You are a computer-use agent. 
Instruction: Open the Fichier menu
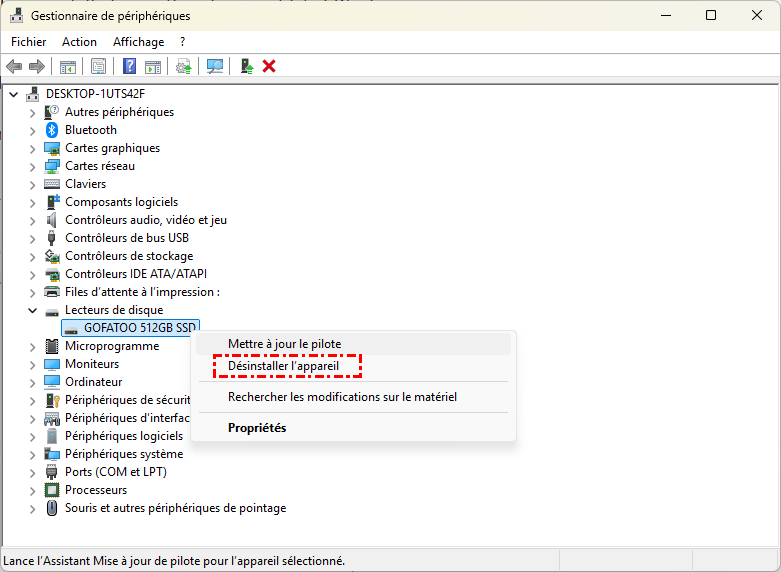[x=28, y=42]
